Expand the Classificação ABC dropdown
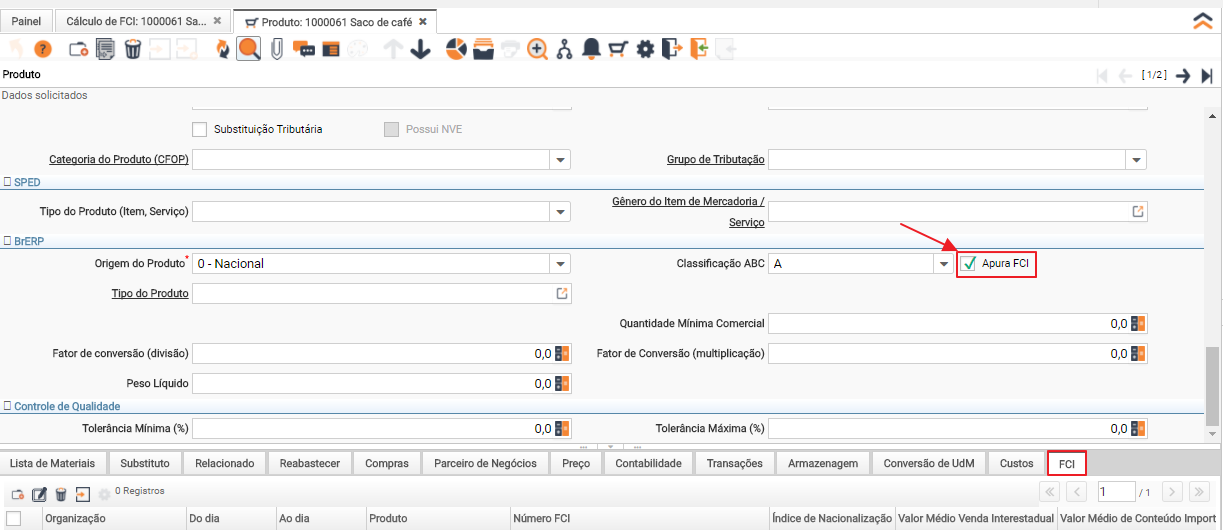 coord(942,264)
